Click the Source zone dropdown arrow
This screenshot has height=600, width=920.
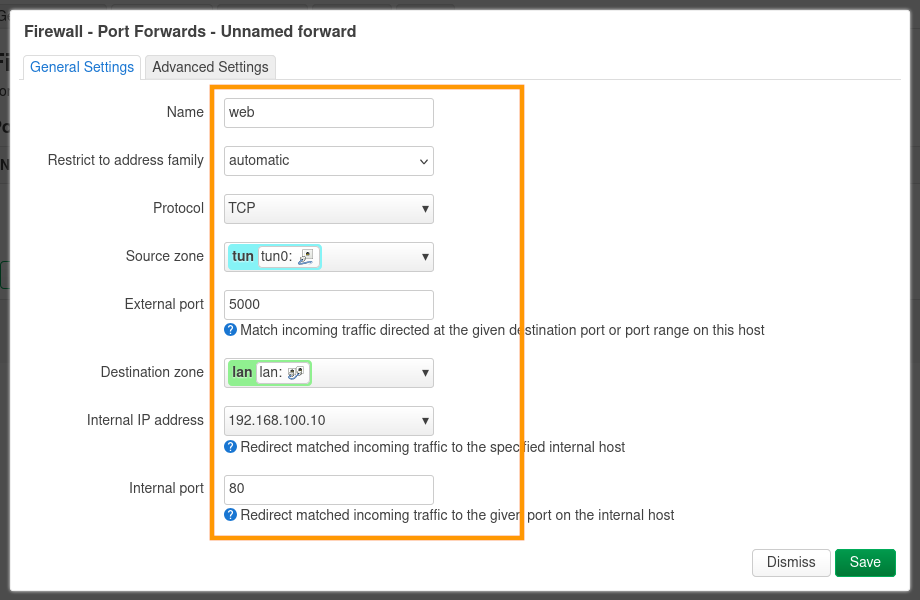pyautogui.click(x=425, y=257)
